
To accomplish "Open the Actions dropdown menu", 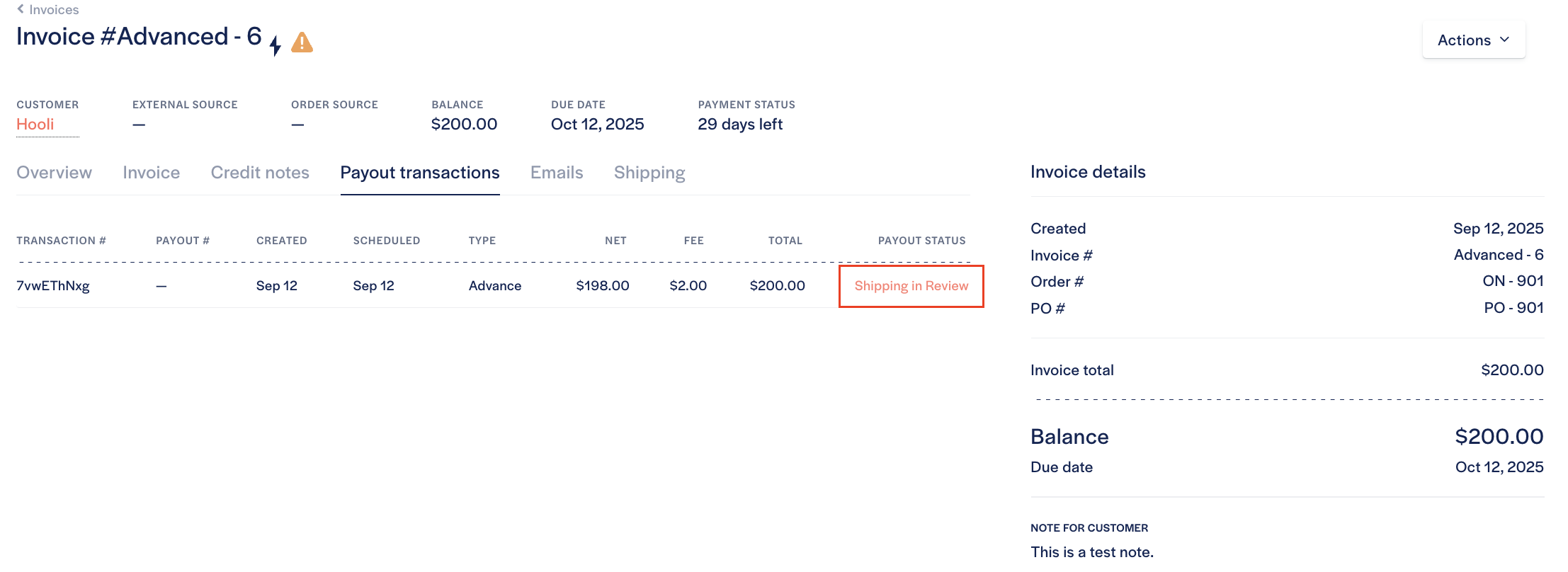I will (1473, 40).
